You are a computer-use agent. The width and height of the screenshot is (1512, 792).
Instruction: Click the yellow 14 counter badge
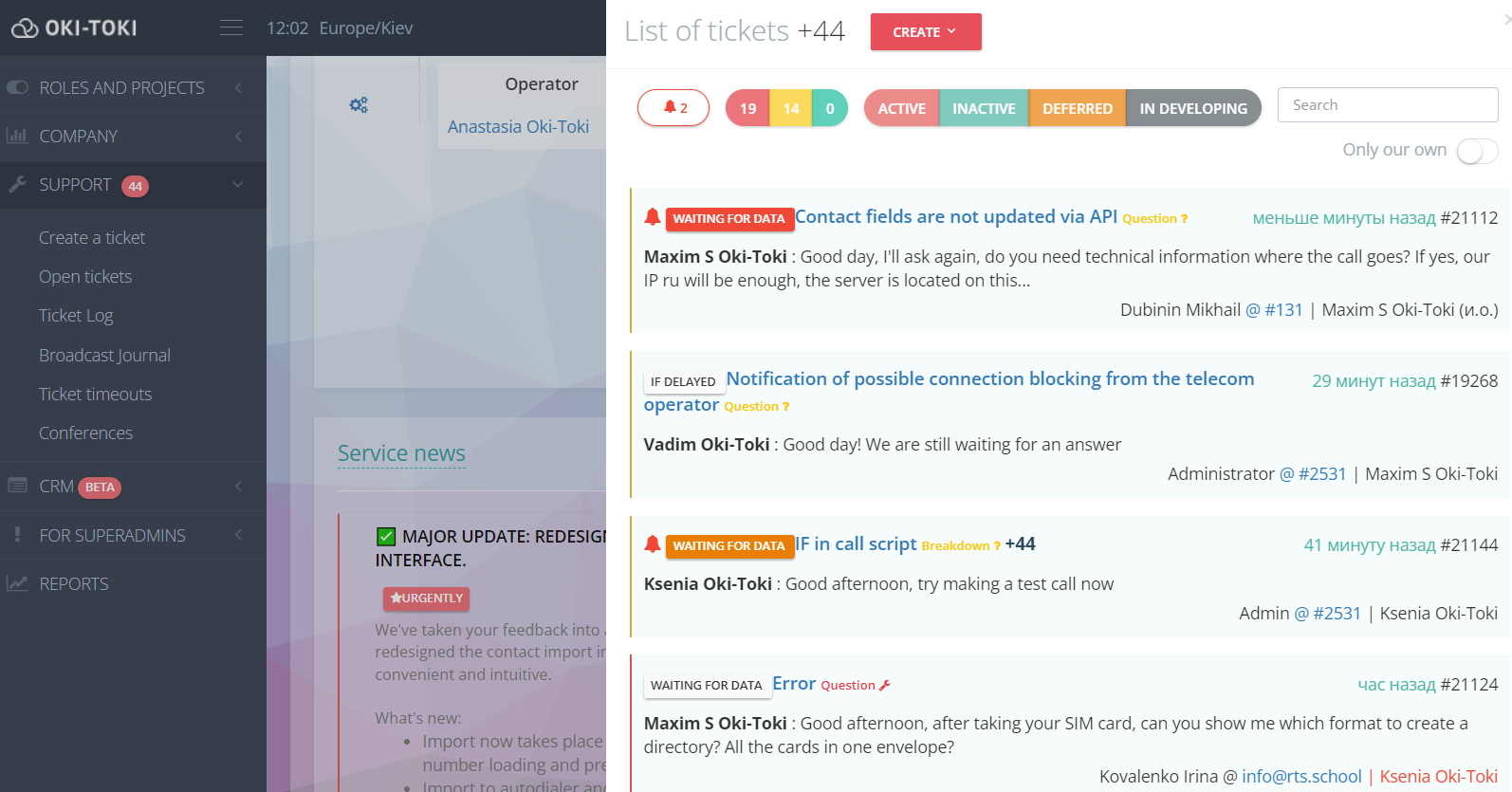(791, 108)
